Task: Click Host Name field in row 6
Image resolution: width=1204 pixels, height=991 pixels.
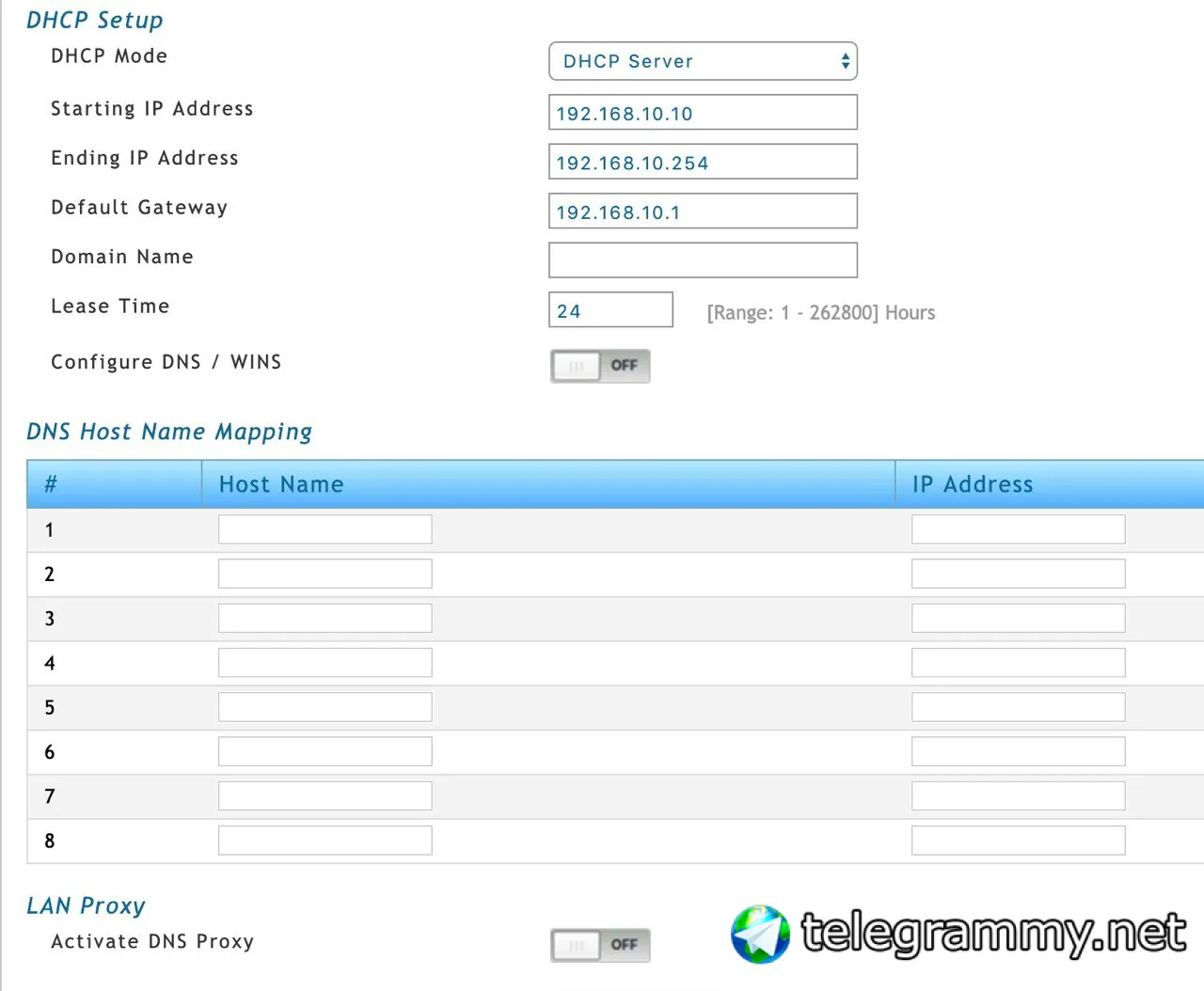Action: click(325, 751)
